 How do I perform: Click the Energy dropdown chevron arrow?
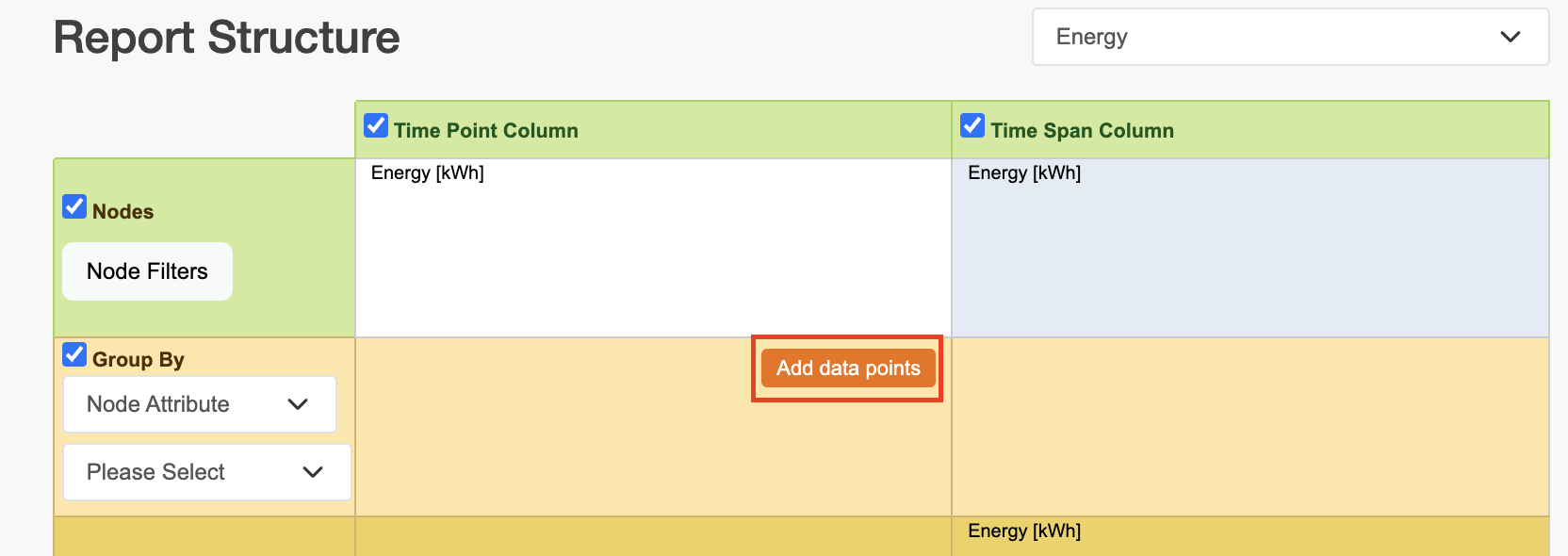point(1510,37)
